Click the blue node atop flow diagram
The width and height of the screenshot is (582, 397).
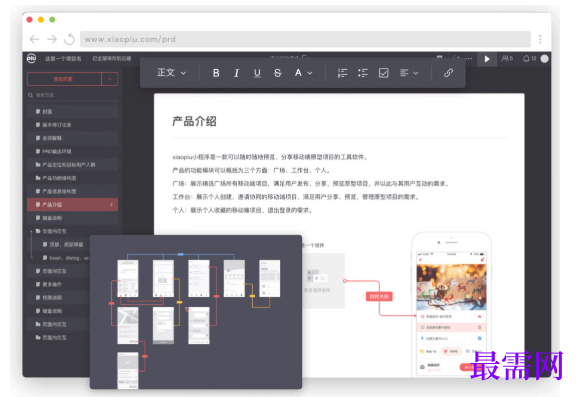click(180, 254)
